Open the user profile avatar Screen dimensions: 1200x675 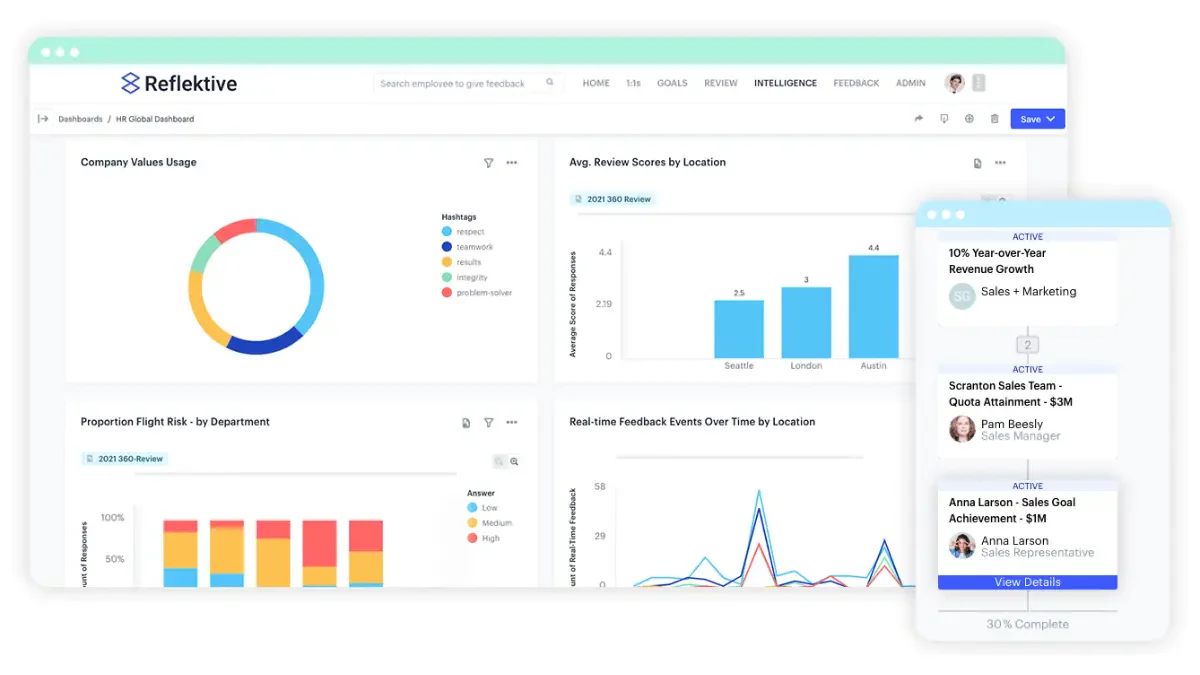click(955, 83)
